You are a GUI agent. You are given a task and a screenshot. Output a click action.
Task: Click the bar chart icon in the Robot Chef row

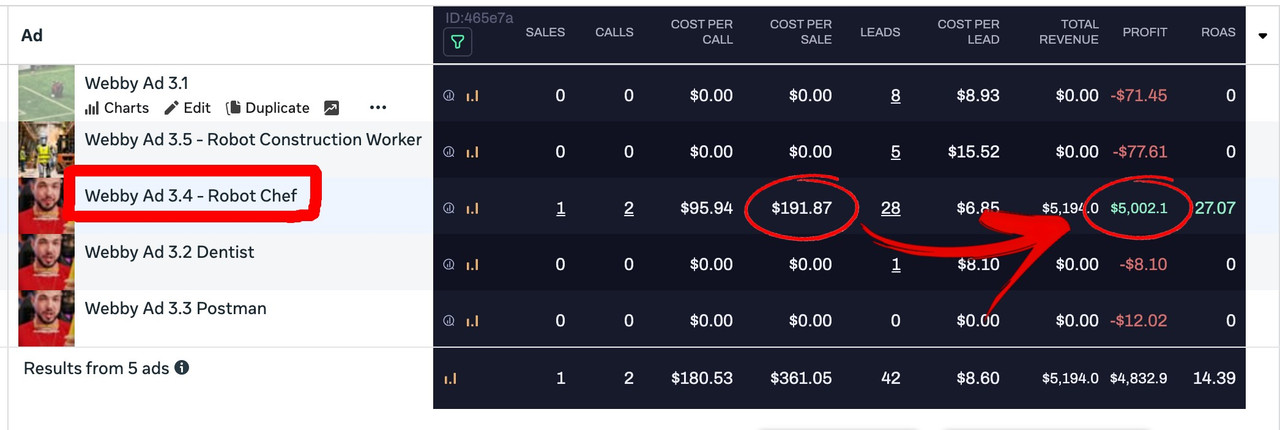pos(472,209)
